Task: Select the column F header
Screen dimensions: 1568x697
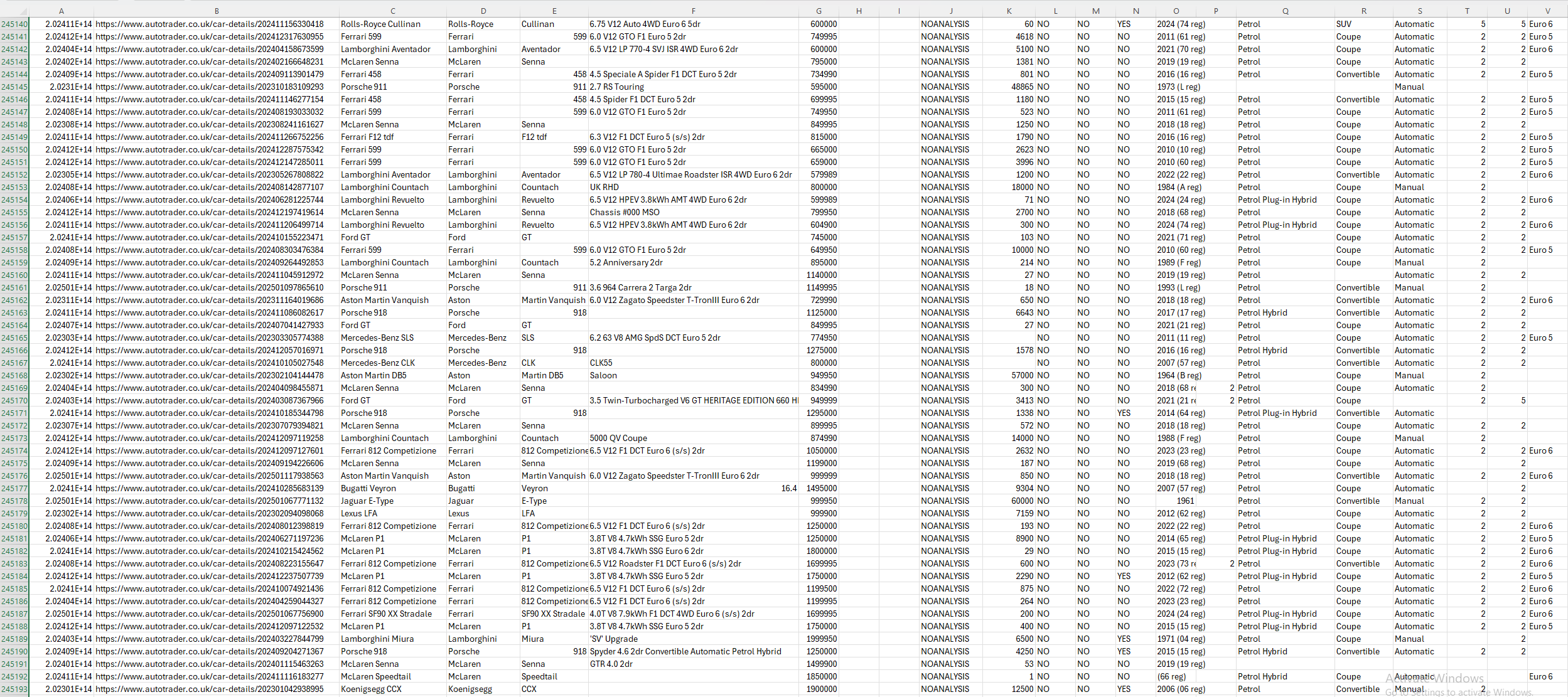Action: click(693, 11)
